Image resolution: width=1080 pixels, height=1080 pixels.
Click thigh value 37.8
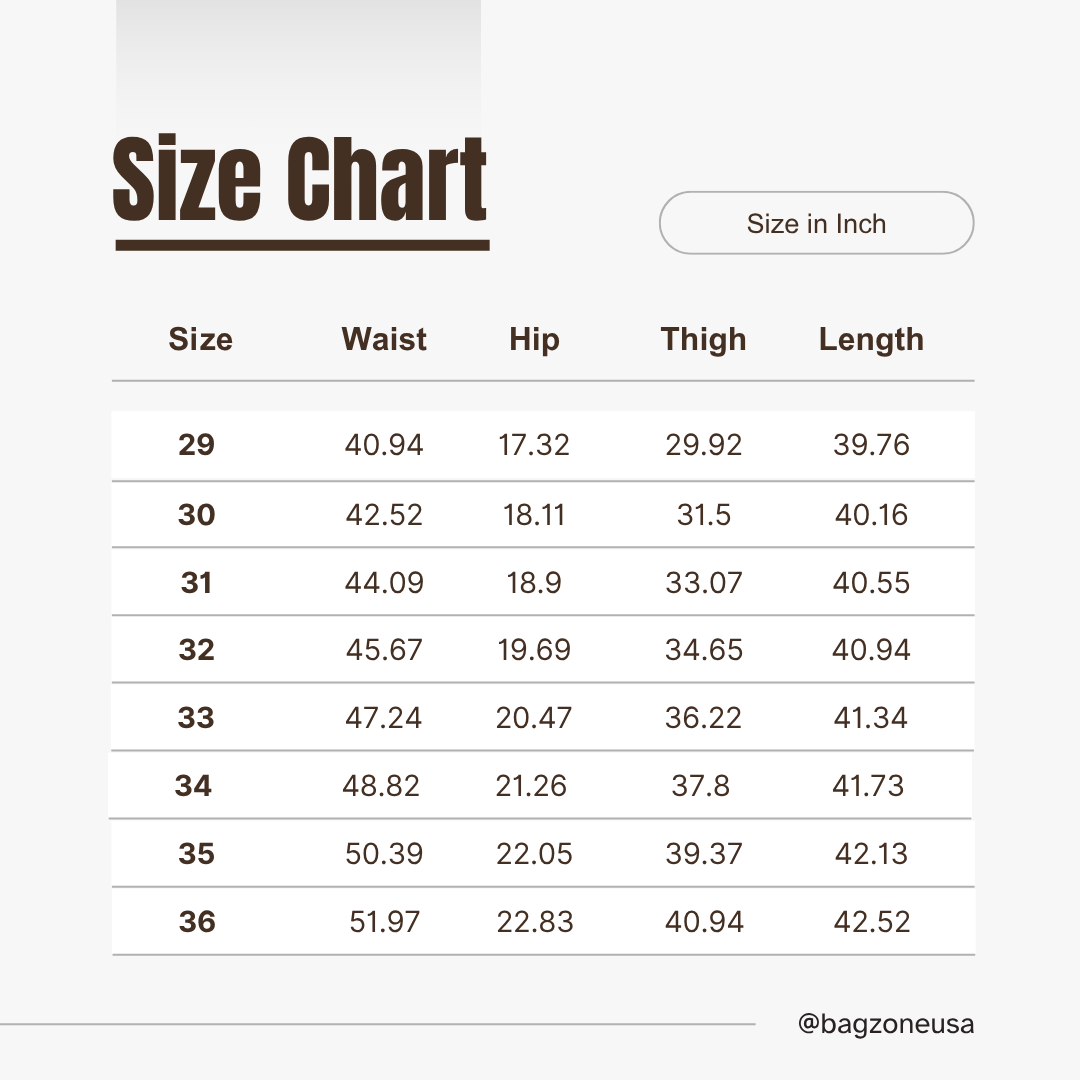click(x=700, y=785)
